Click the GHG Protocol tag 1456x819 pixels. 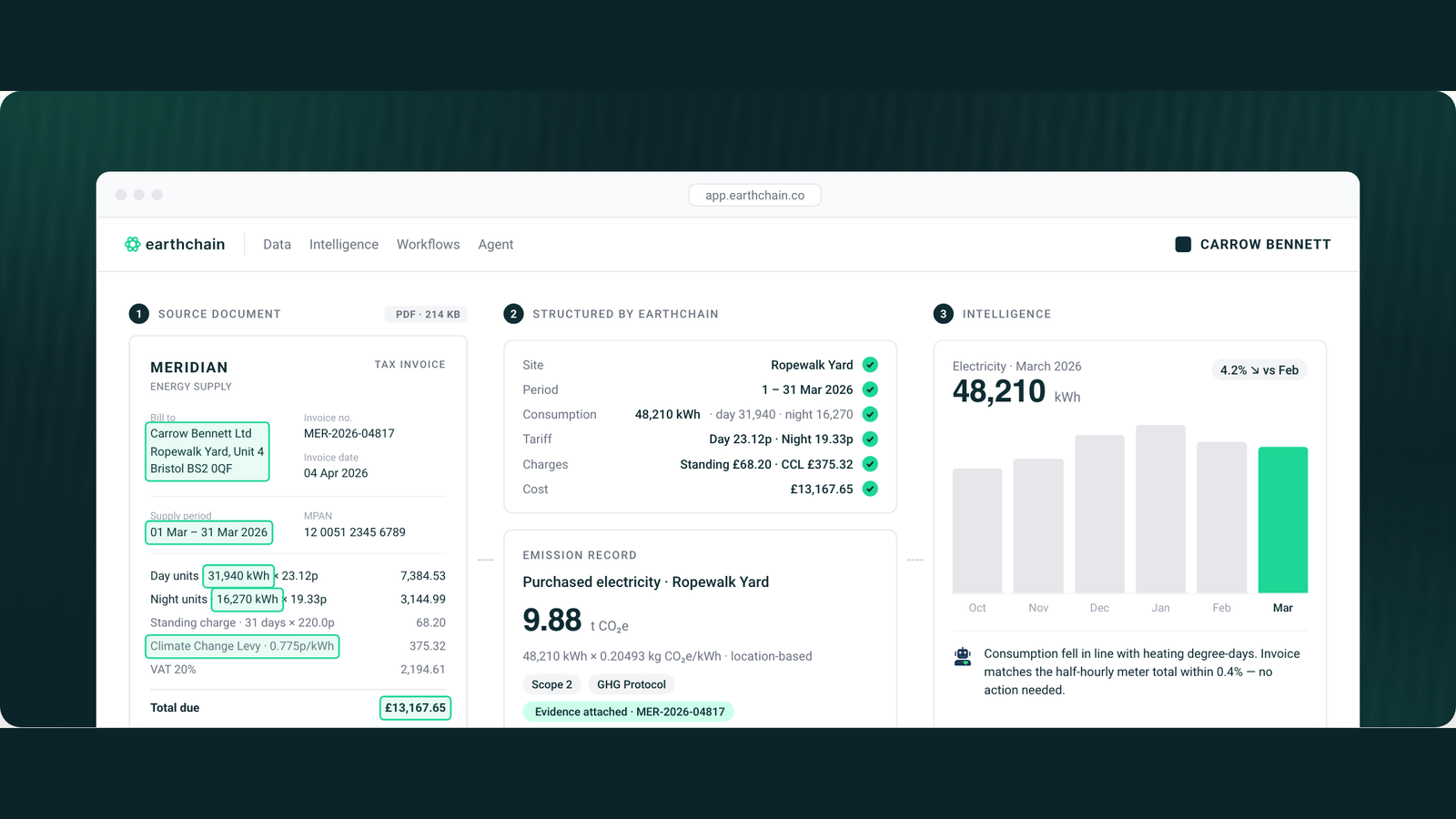click(632, 684)
